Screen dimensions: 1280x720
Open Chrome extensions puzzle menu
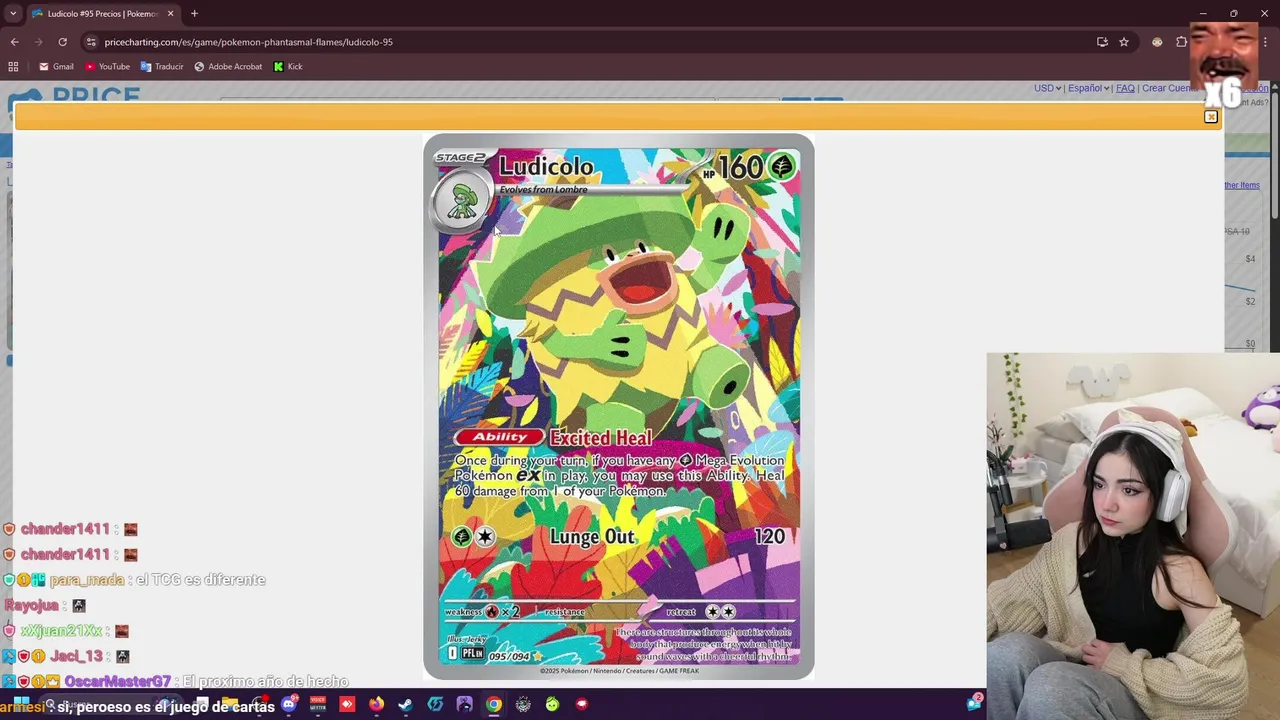tap(1181, 42)
